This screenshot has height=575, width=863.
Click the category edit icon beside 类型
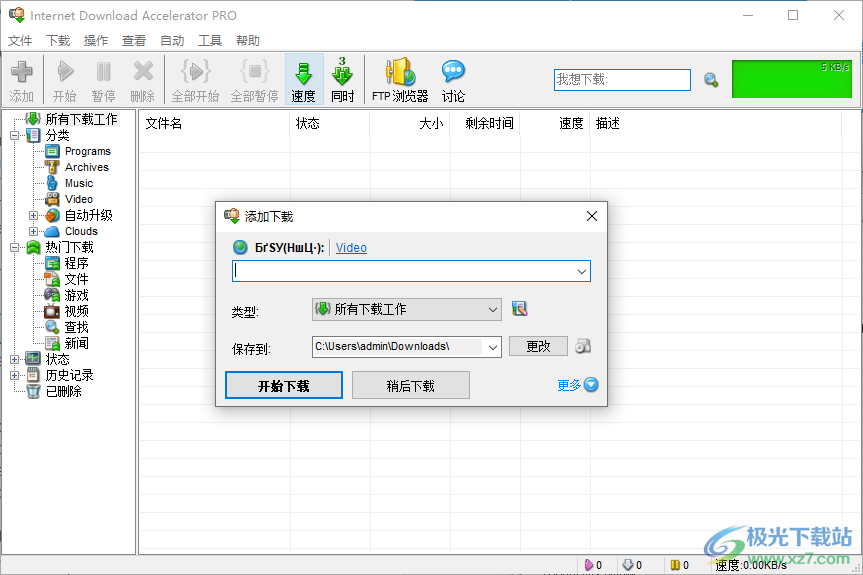519,309
